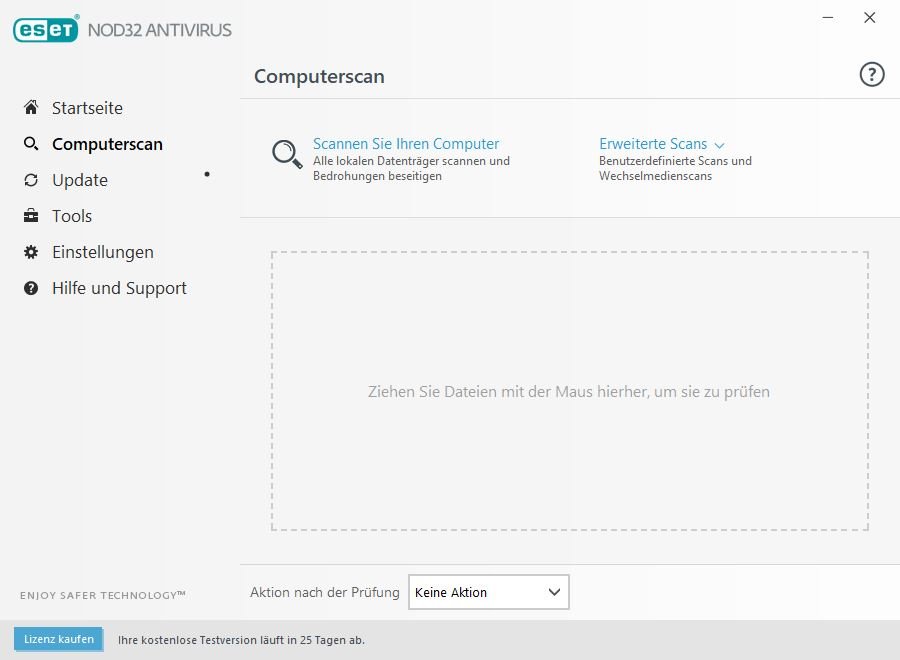Click the Computerscan magnifier icon in sidebar
900x660 pixels.
(31, 143)
